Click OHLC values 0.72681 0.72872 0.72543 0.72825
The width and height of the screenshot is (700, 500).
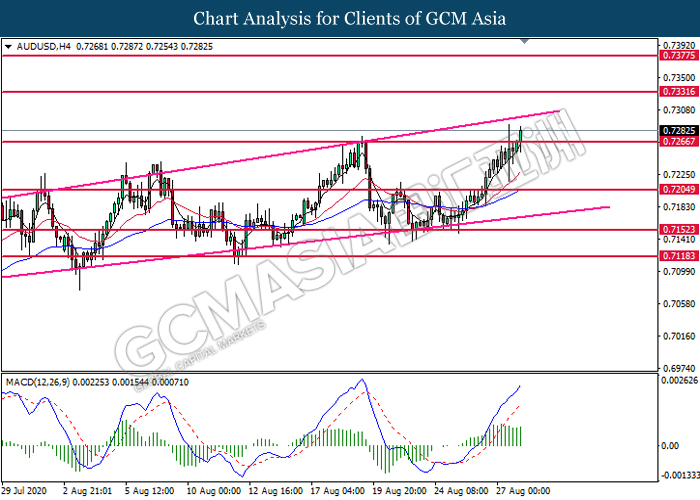144,46
